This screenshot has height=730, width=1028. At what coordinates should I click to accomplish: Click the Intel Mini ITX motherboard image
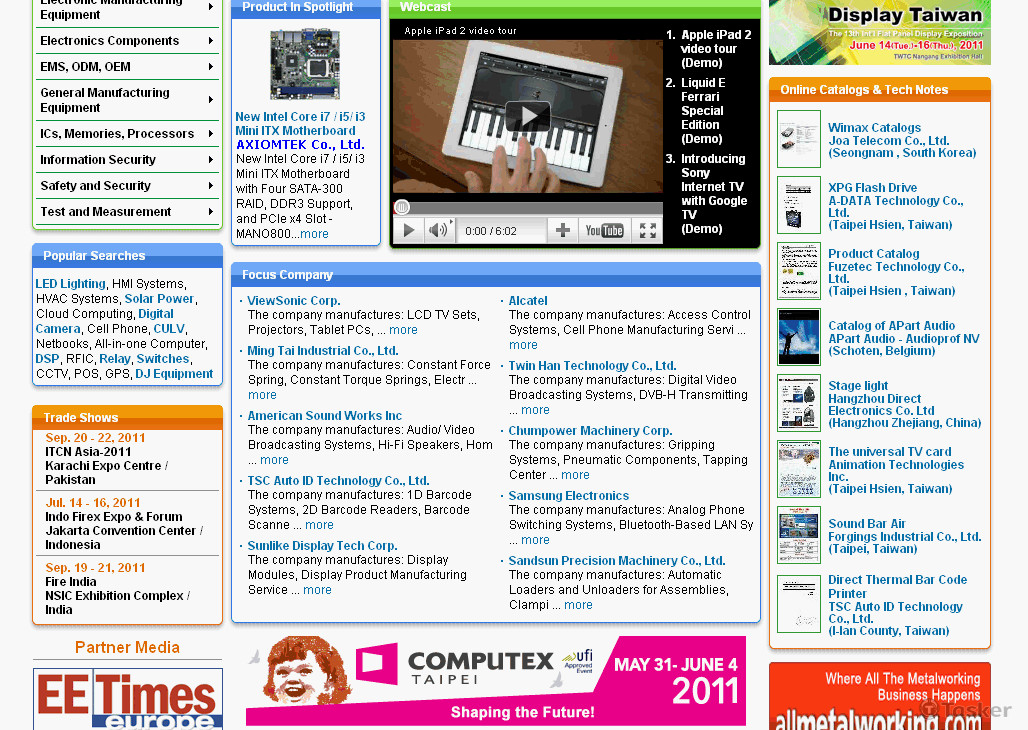click(305, 64)
